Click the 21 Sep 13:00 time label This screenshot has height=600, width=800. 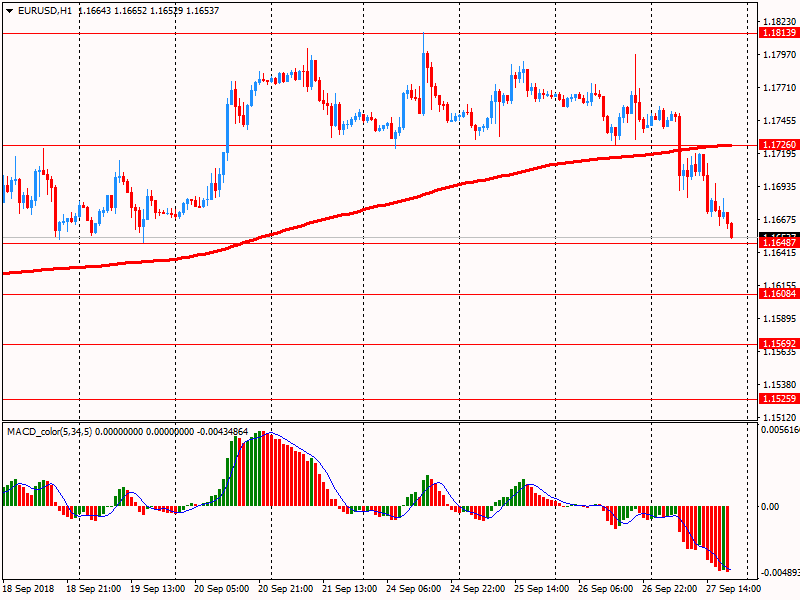[x=350, y=589]
